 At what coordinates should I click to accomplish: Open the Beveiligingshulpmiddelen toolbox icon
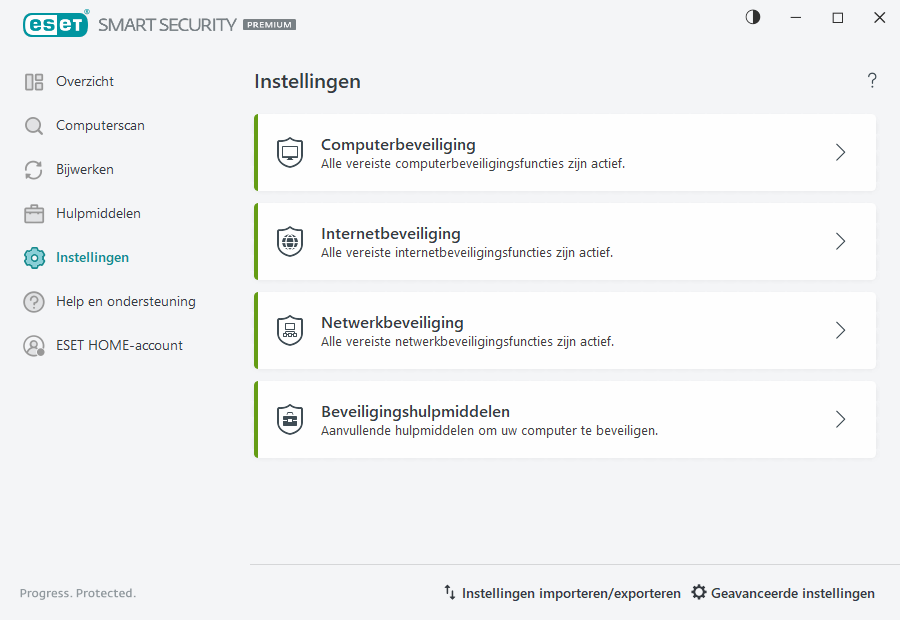click(290, 419)
